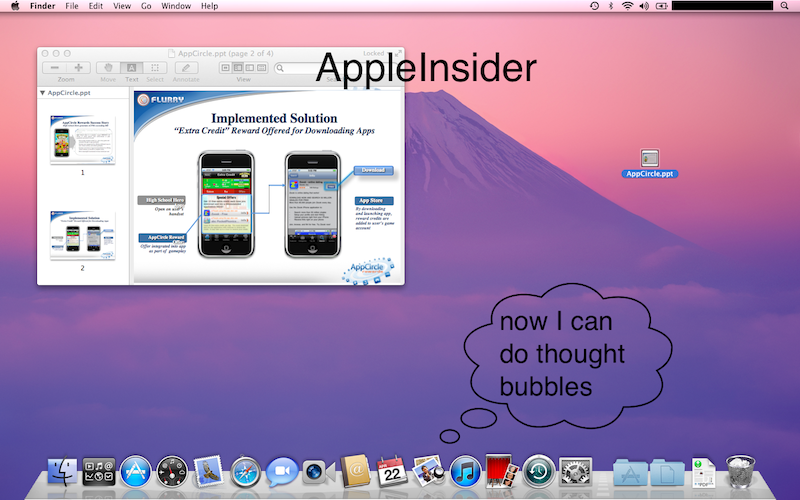This screenshot has height=500, width=800.
Task: Open System Preferences from the Dock
Action: point(576,471)
